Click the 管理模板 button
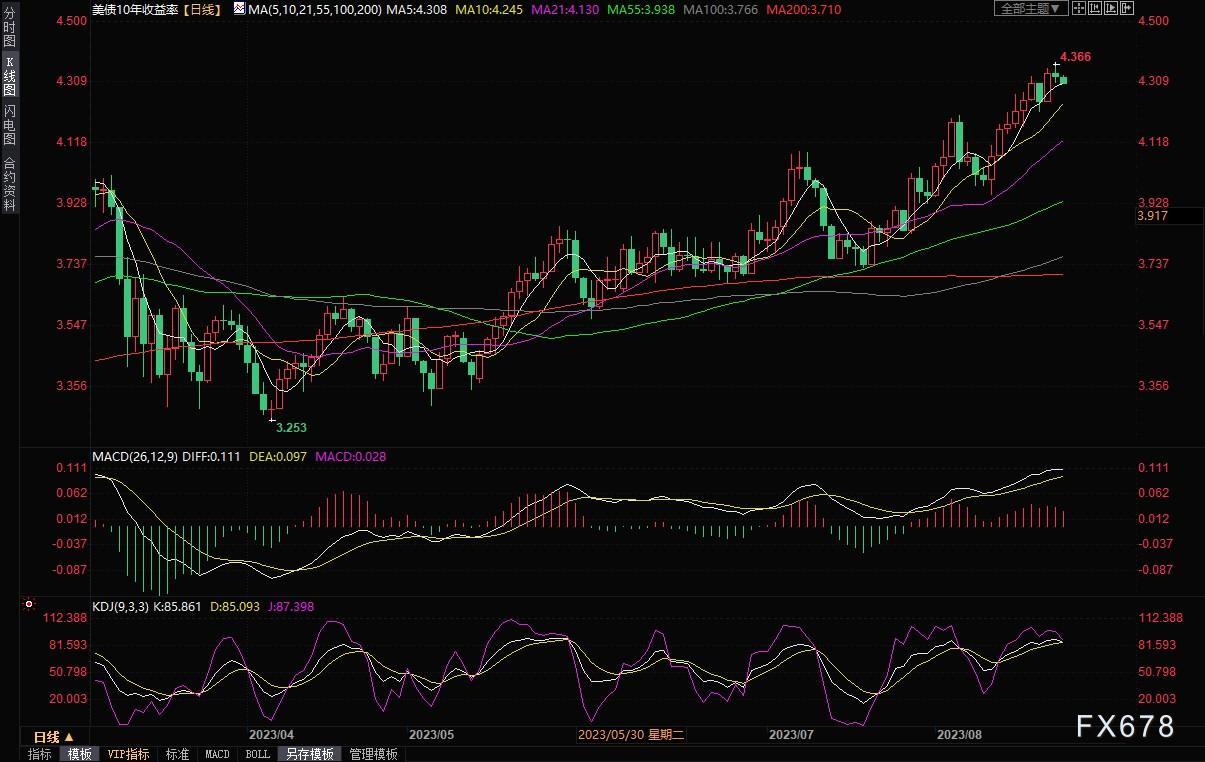 [373, 754]
